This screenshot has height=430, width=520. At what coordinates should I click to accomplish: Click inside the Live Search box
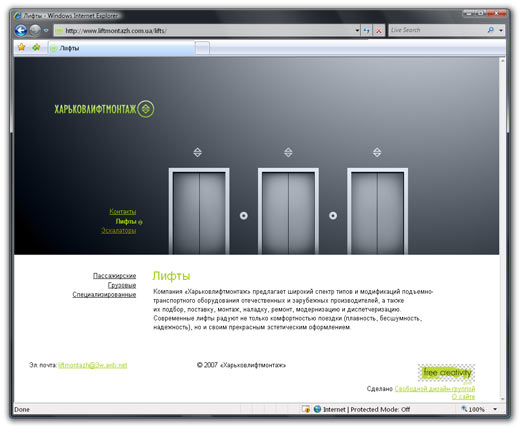[437, 30]
